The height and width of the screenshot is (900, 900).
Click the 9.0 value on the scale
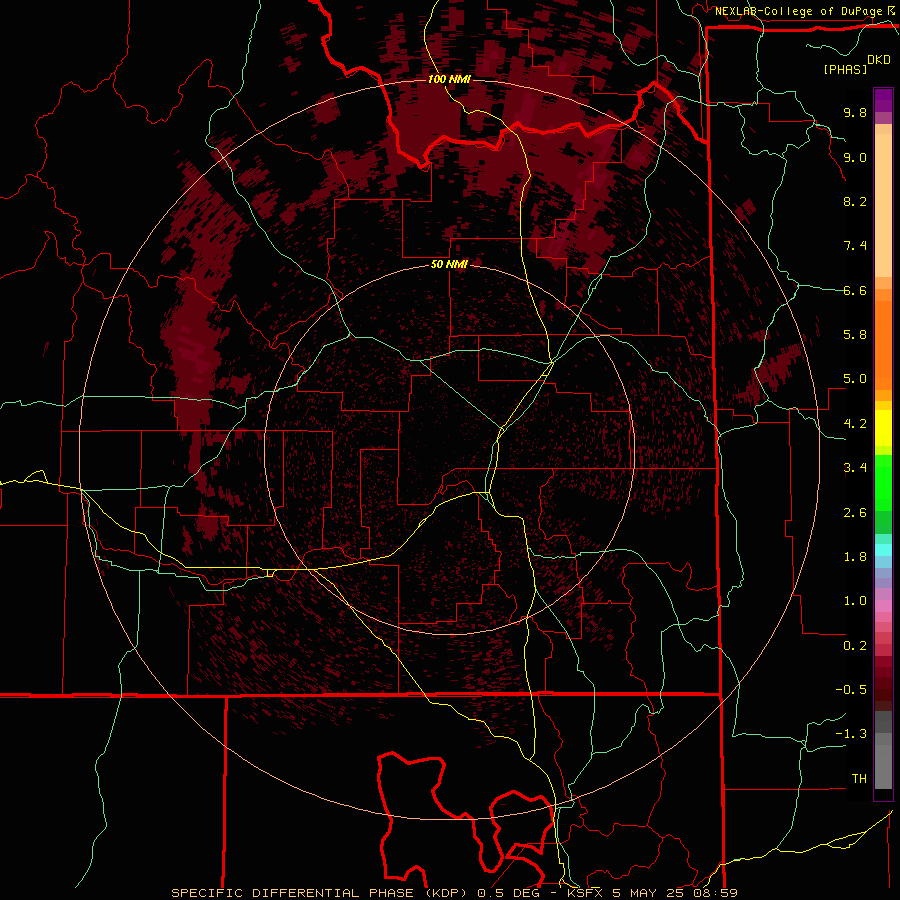click(855, 157)
